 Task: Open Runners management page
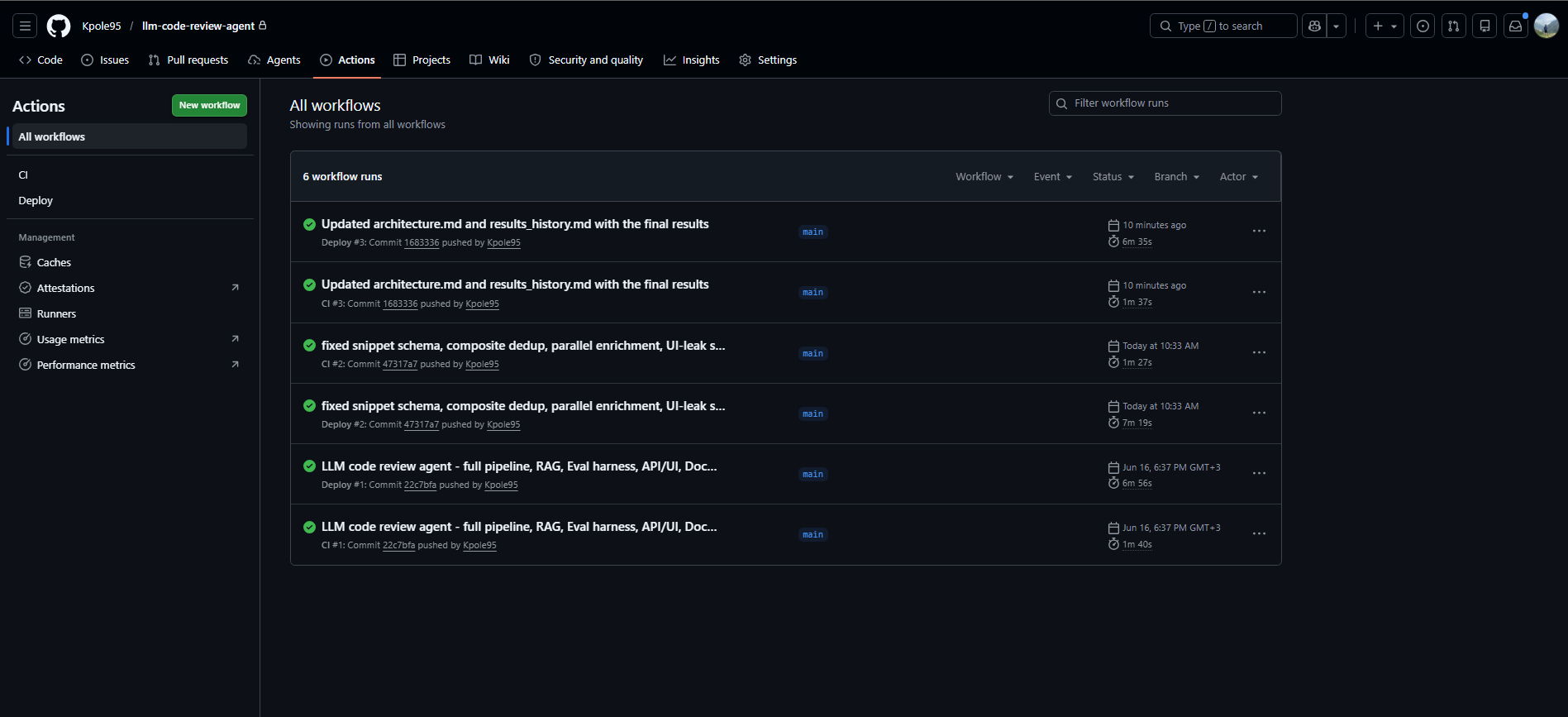click(x=130, y=313)
